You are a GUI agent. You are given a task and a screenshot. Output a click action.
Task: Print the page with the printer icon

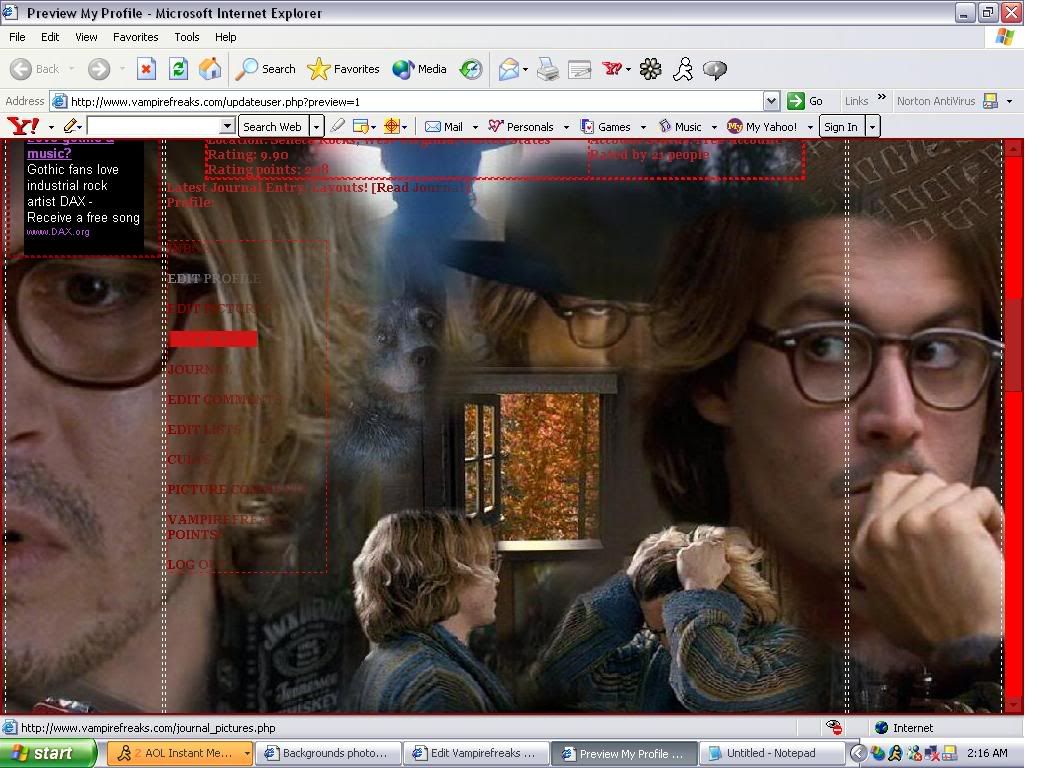(x=548, y=68)
